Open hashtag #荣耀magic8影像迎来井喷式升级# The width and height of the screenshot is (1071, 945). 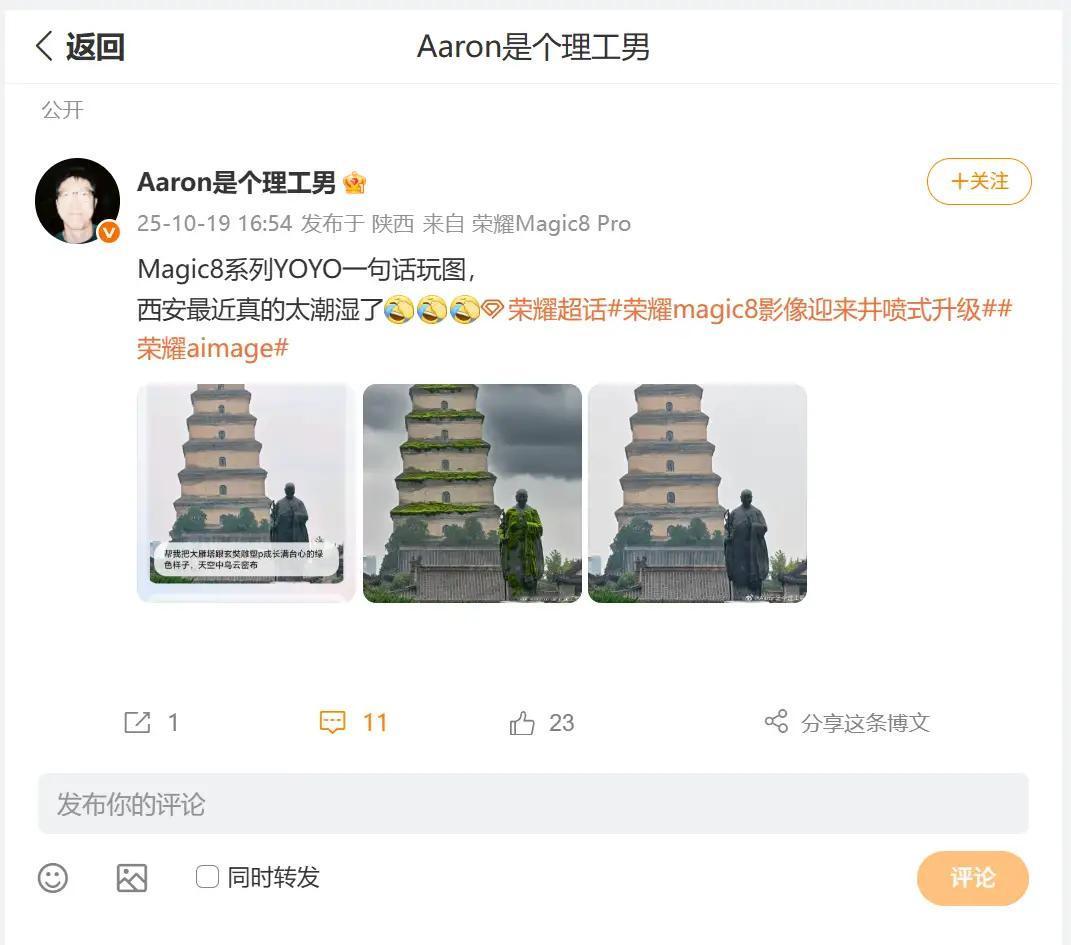[802, 309]
